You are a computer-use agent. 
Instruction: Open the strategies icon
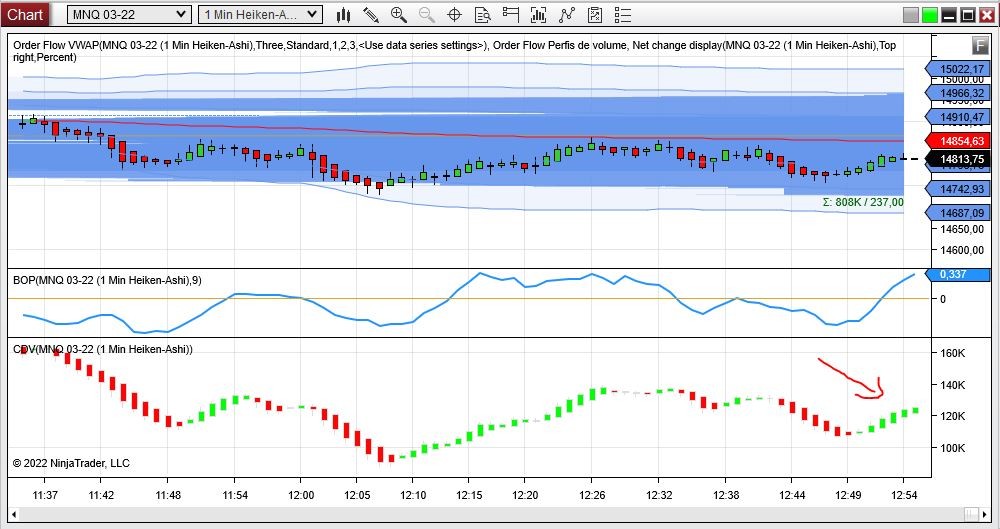(594, 15)
